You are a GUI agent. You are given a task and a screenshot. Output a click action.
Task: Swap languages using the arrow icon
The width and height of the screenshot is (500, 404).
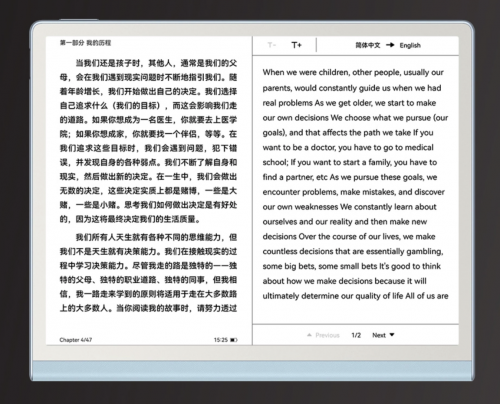[x=390, y=45]
